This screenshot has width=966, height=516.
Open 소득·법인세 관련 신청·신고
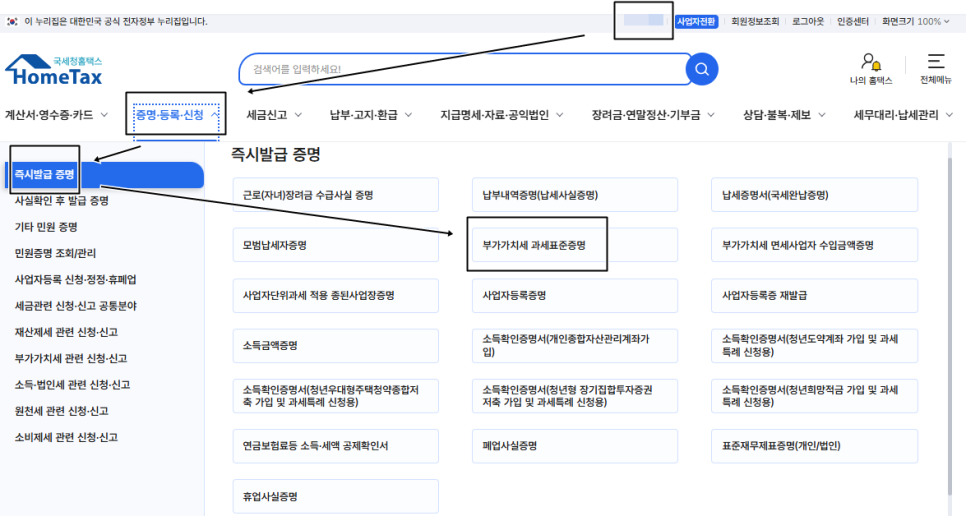click(73, 385)
